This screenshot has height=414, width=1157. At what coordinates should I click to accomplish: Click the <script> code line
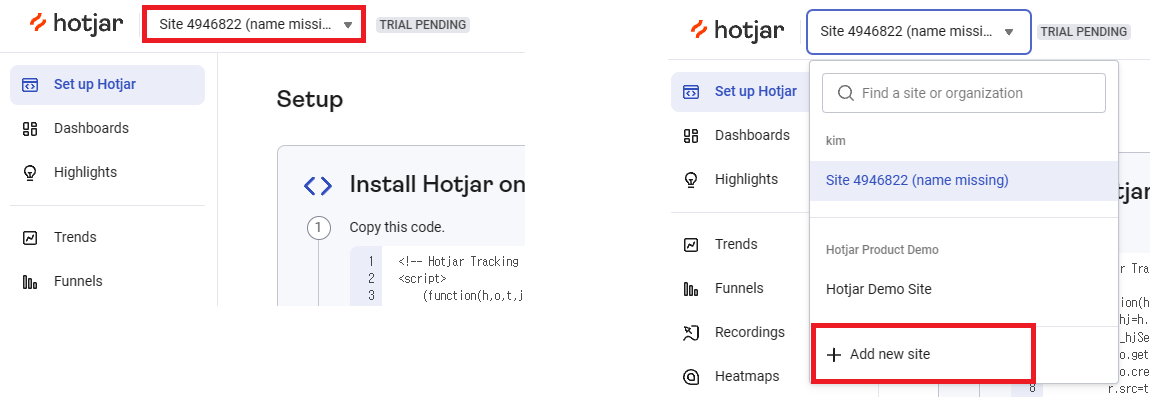422,279
